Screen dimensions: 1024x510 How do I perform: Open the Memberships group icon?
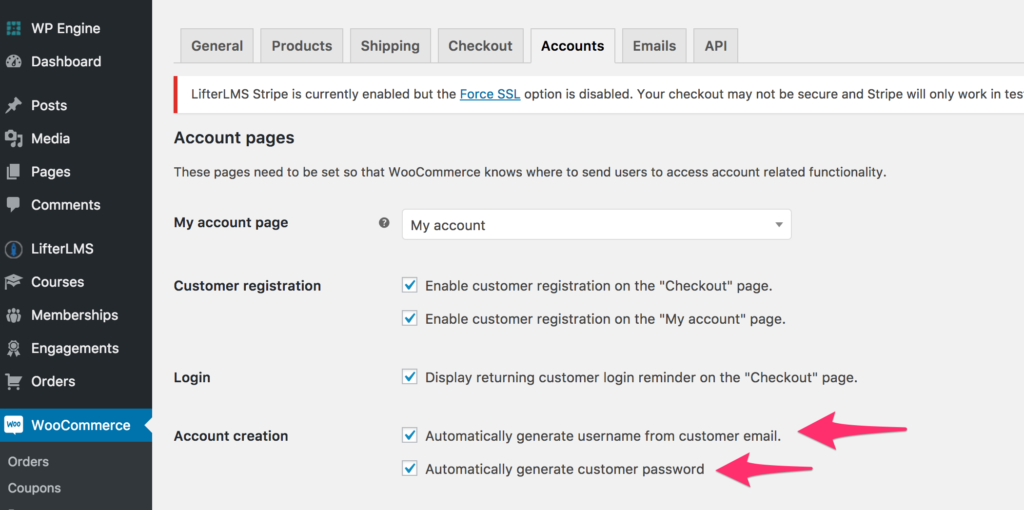(13, 315)
